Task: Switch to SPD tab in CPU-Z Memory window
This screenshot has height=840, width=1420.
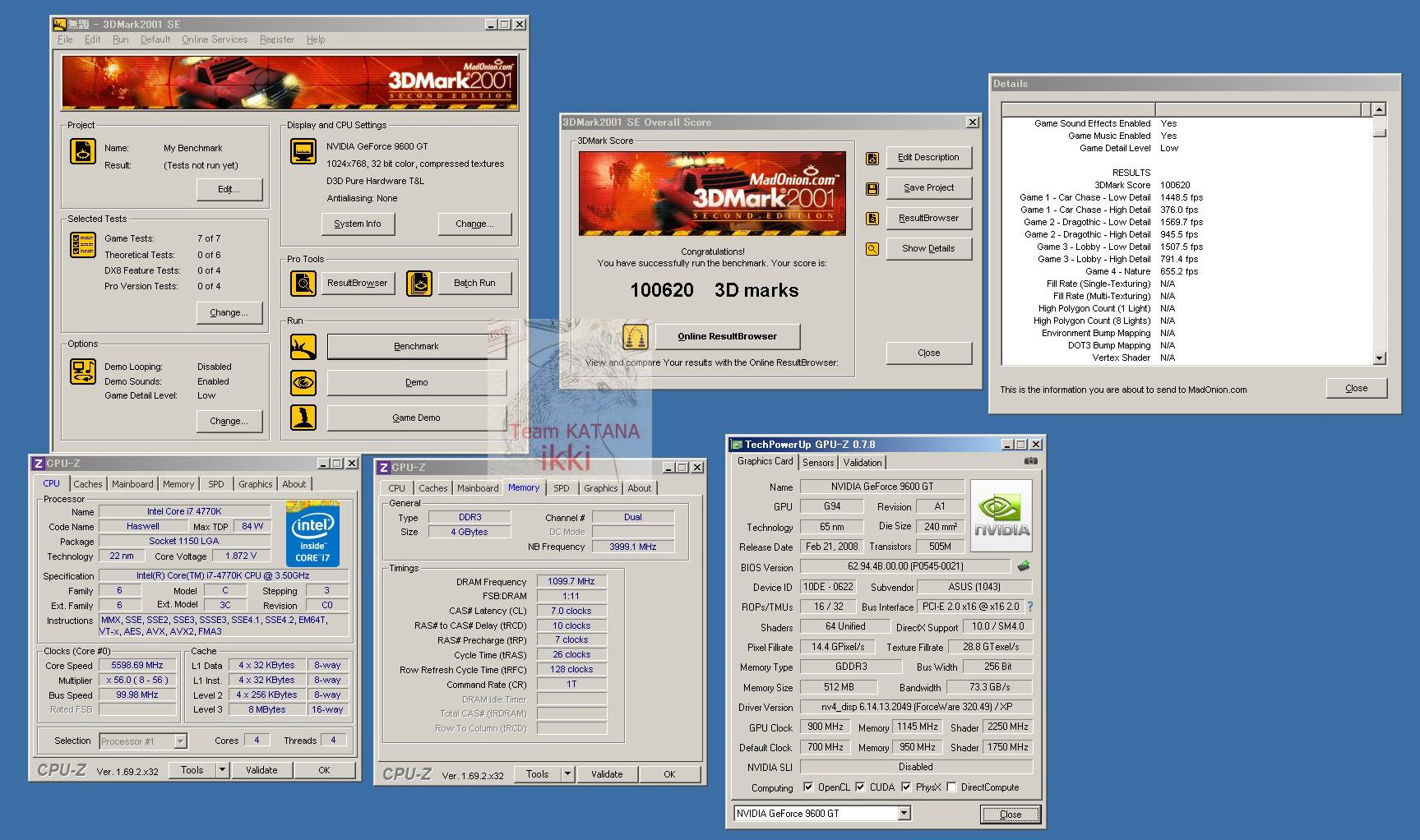Action: (561, 488)
